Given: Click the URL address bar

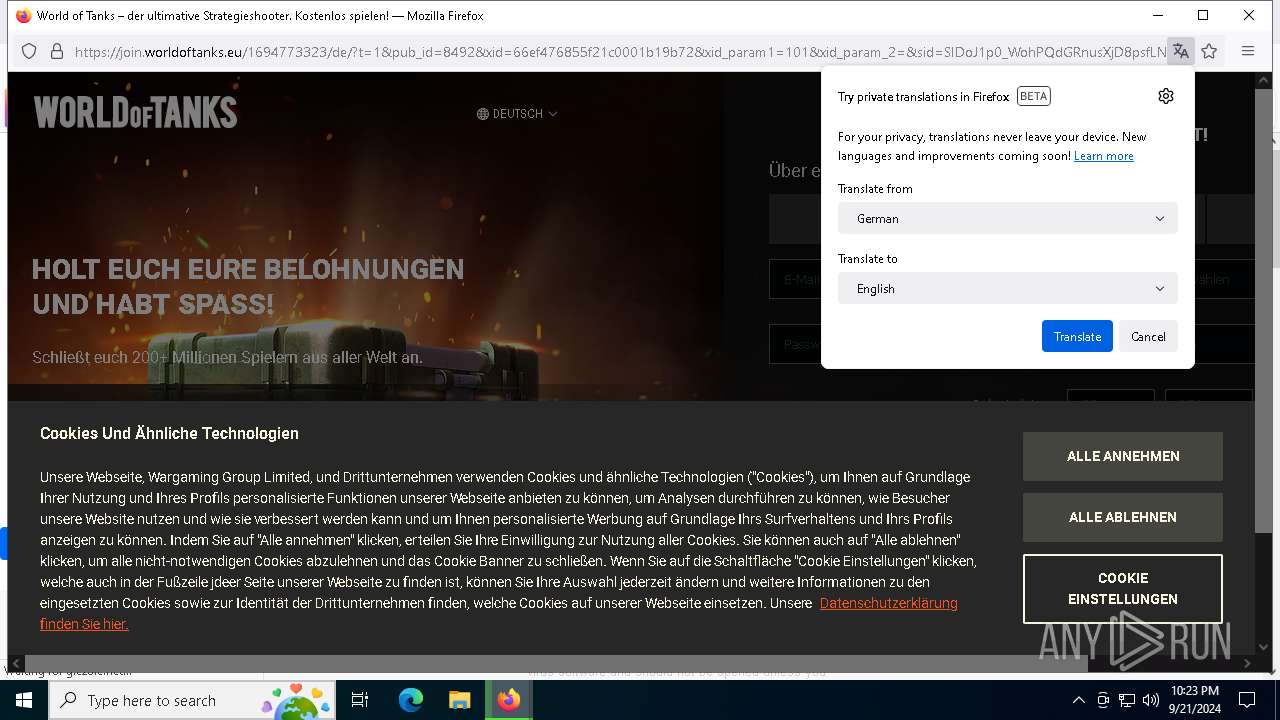Looking at the screenshot, I should pyautogui.click(x=620, y=51).
